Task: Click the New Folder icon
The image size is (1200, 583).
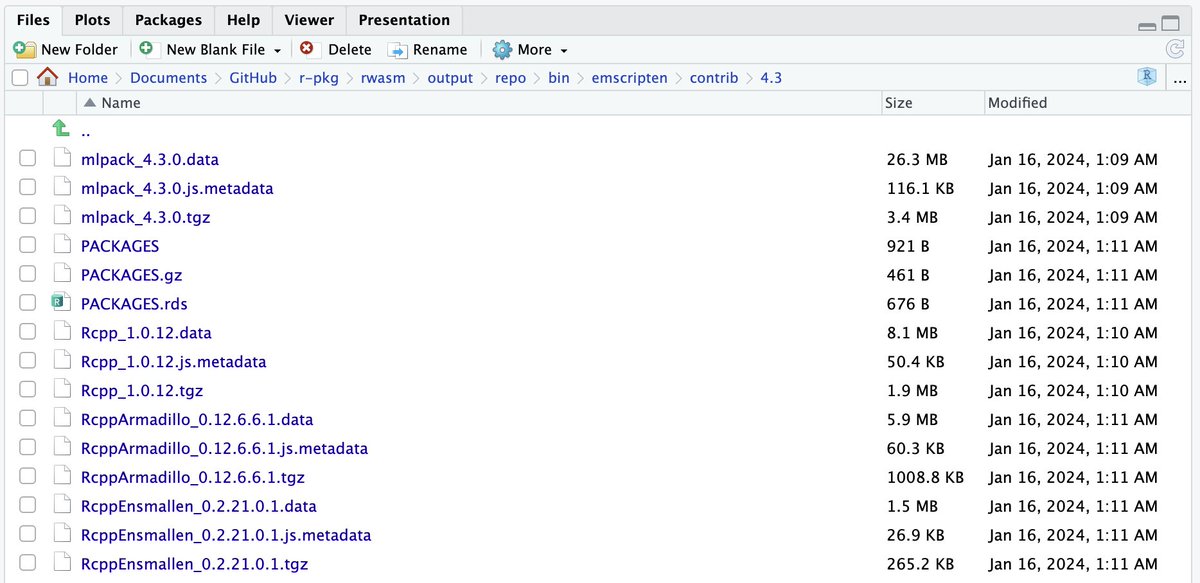Action: tap(25, 49)
